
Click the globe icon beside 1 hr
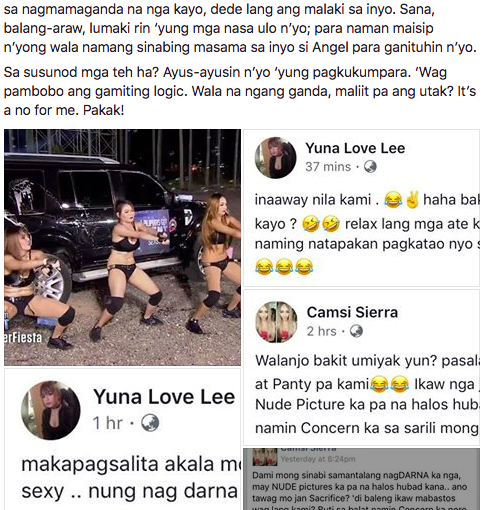(x=150, y=423)
